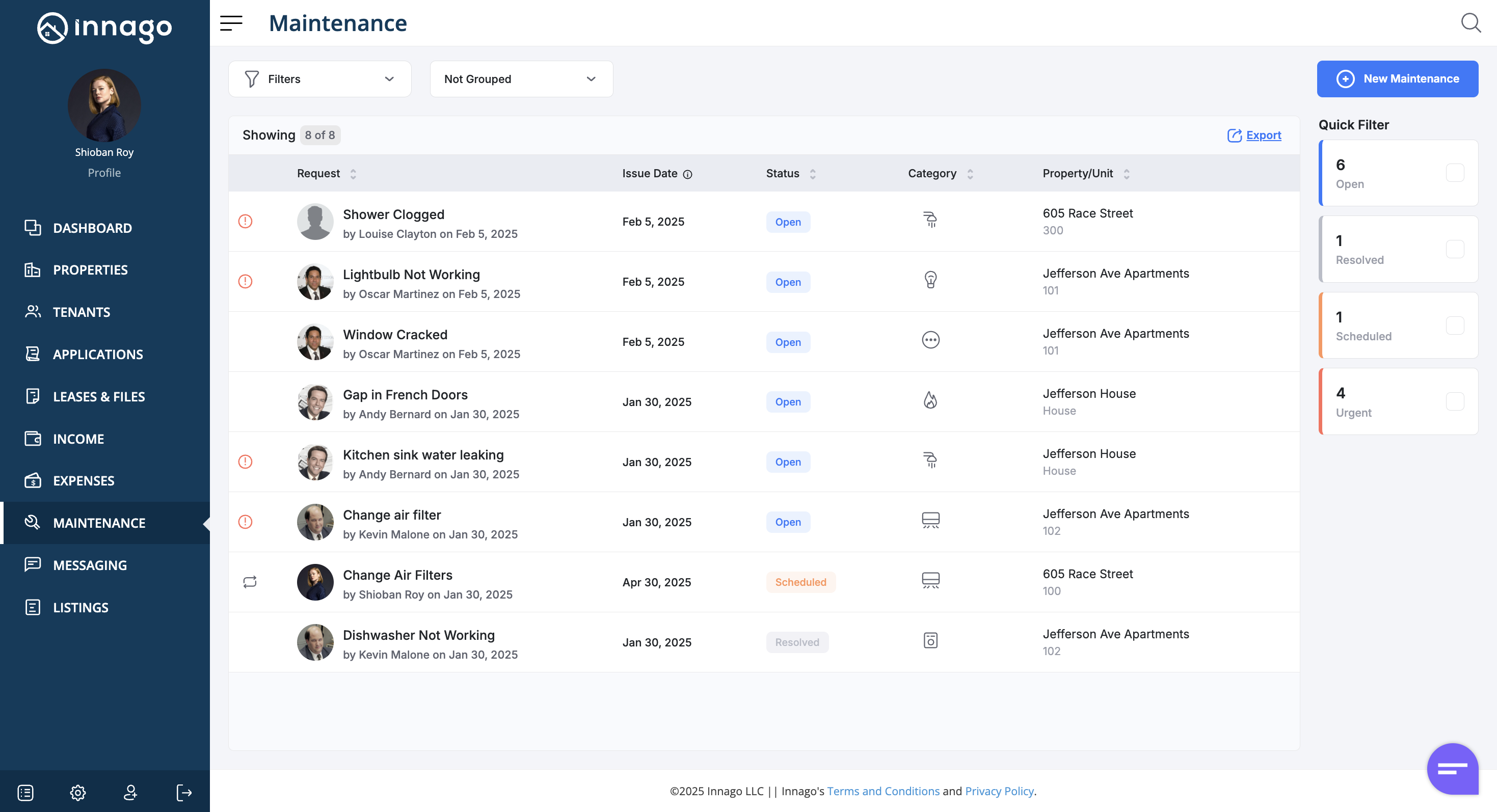Open the Filters dropdown
The width and height of the screenshot is (1497, 812).
tap(319, 79)
